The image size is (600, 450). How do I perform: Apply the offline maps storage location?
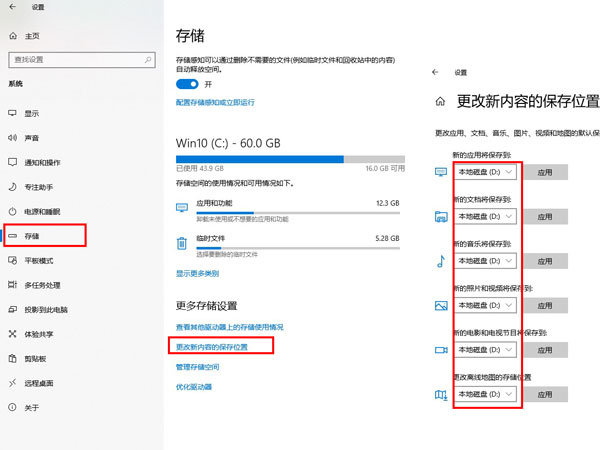coord(545,394)
